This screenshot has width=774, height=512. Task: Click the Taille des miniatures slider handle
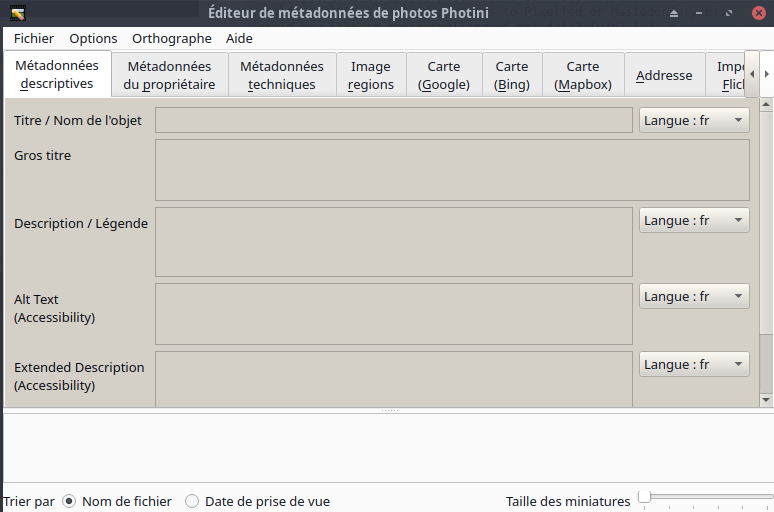(x=645, y=497)
